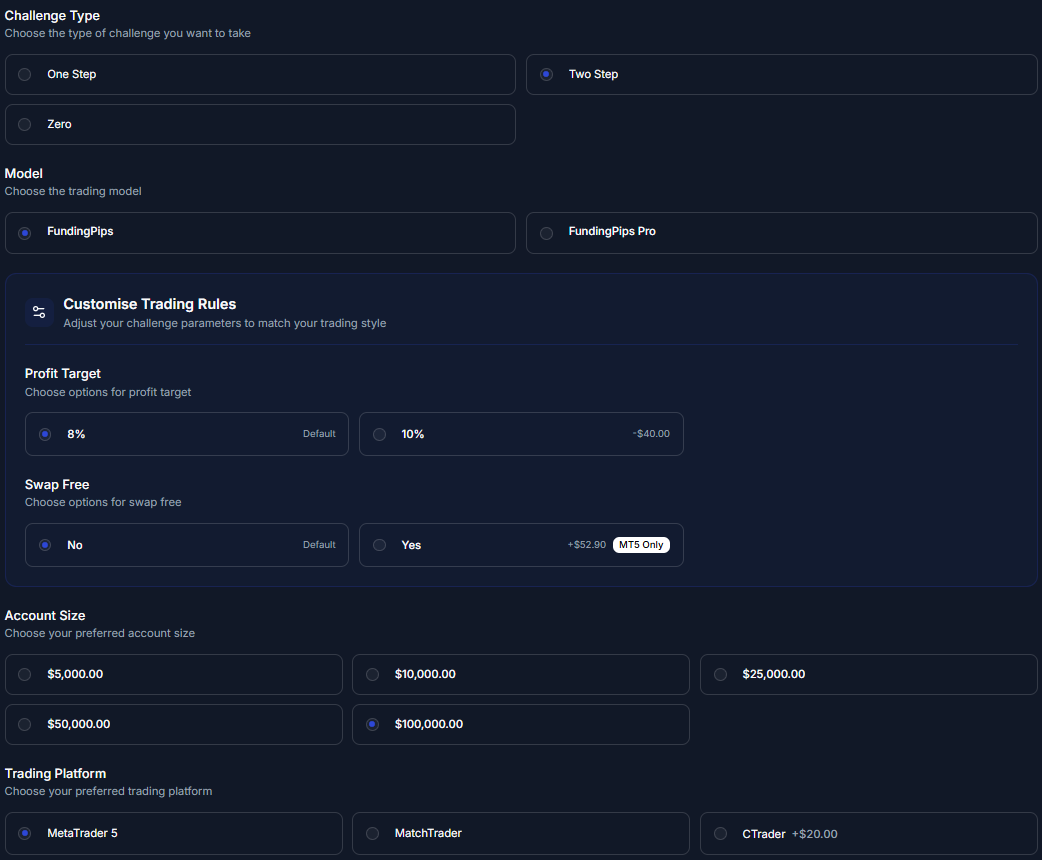
Task: Select the $100,000.00 account size
Action: pyautogui.click(x=372, y=725)
